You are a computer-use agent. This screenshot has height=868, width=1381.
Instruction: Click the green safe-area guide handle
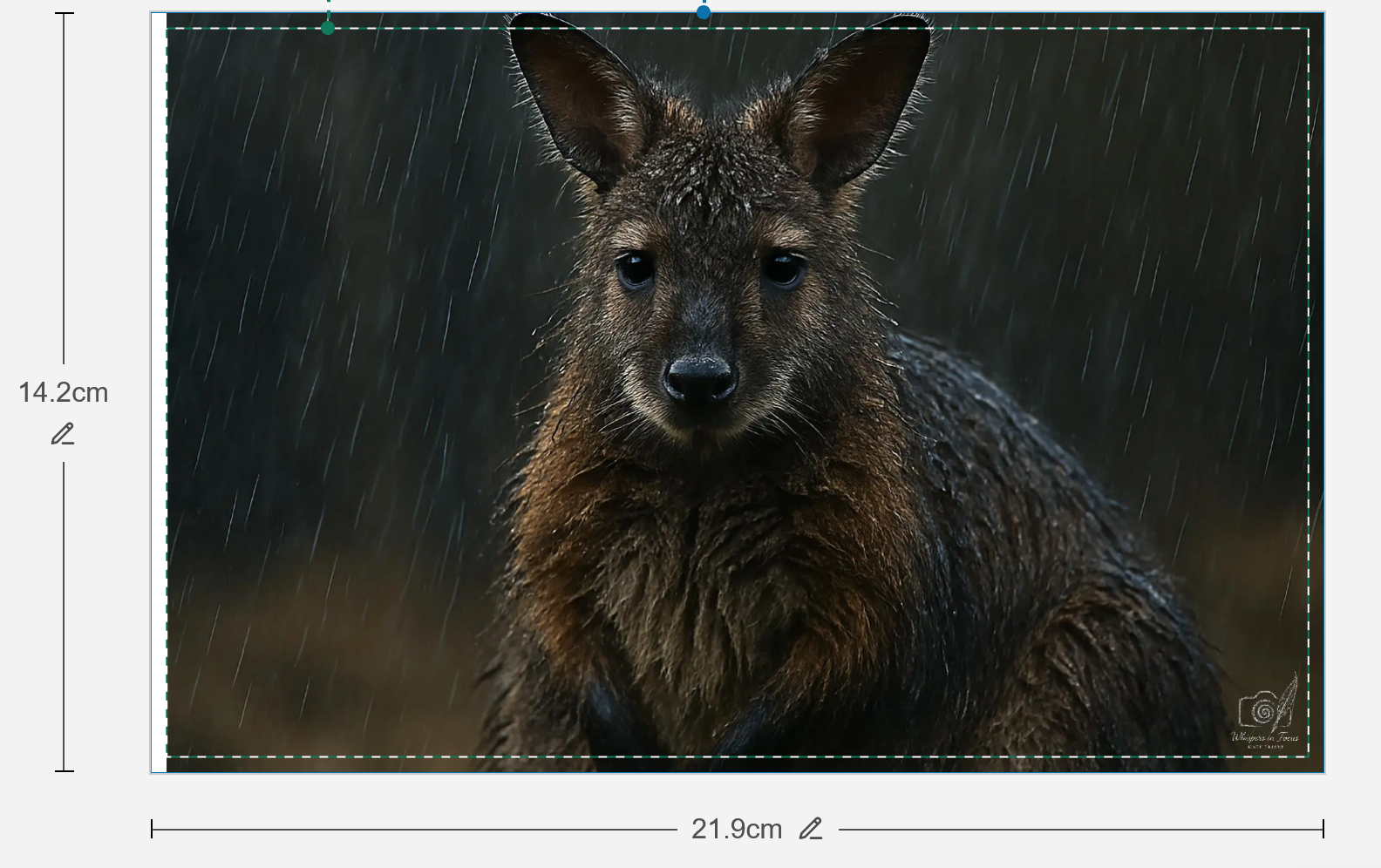[328, 28]
